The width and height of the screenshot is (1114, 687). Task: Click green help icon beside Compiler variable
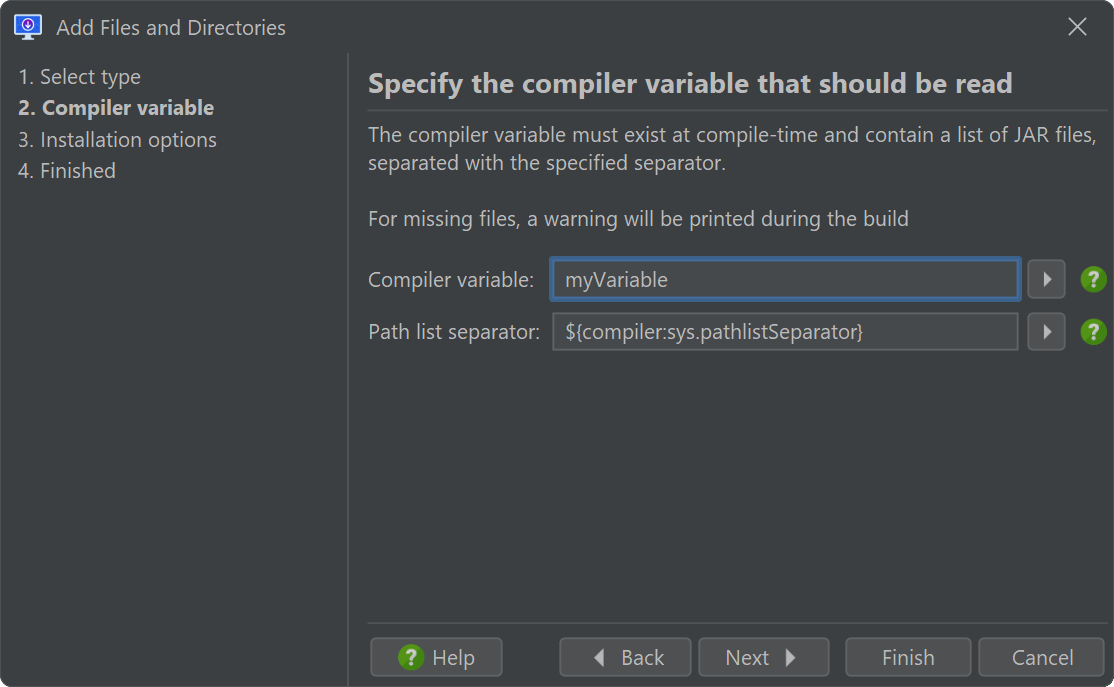click(x=1093, y=279)
